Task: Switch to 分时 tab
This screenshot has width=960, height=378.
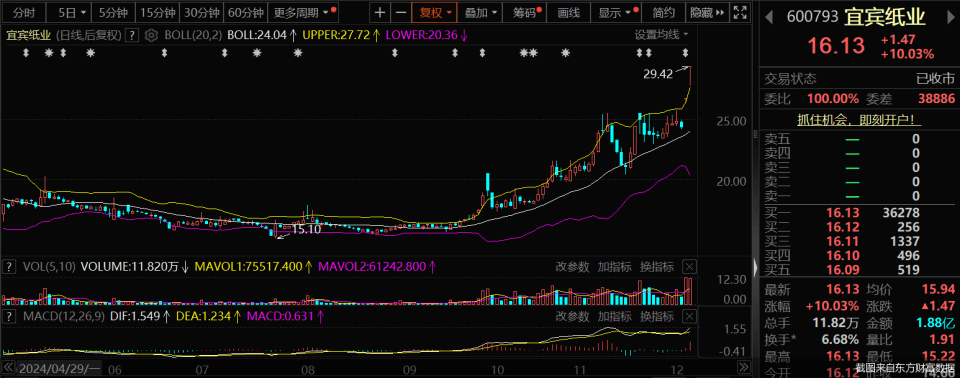Action: [24, 12]
